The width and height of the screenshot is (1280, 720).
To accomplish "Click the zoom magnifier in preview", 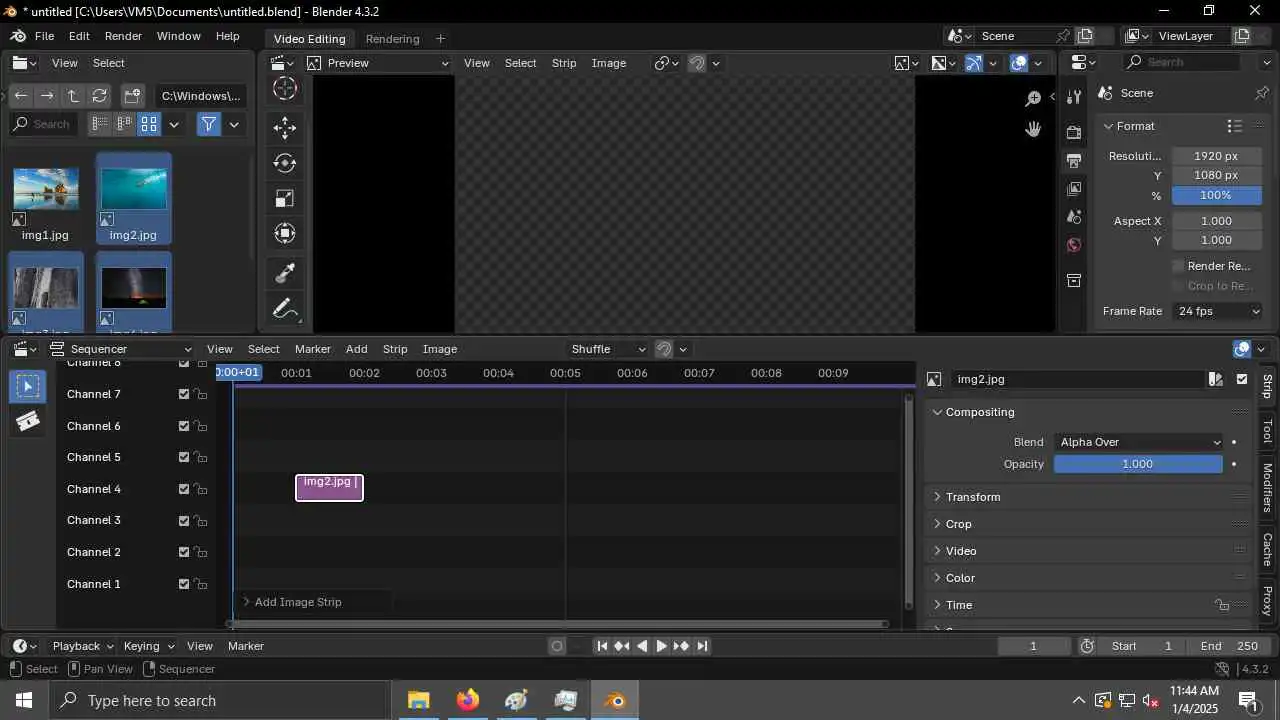I will (1033, 98).
